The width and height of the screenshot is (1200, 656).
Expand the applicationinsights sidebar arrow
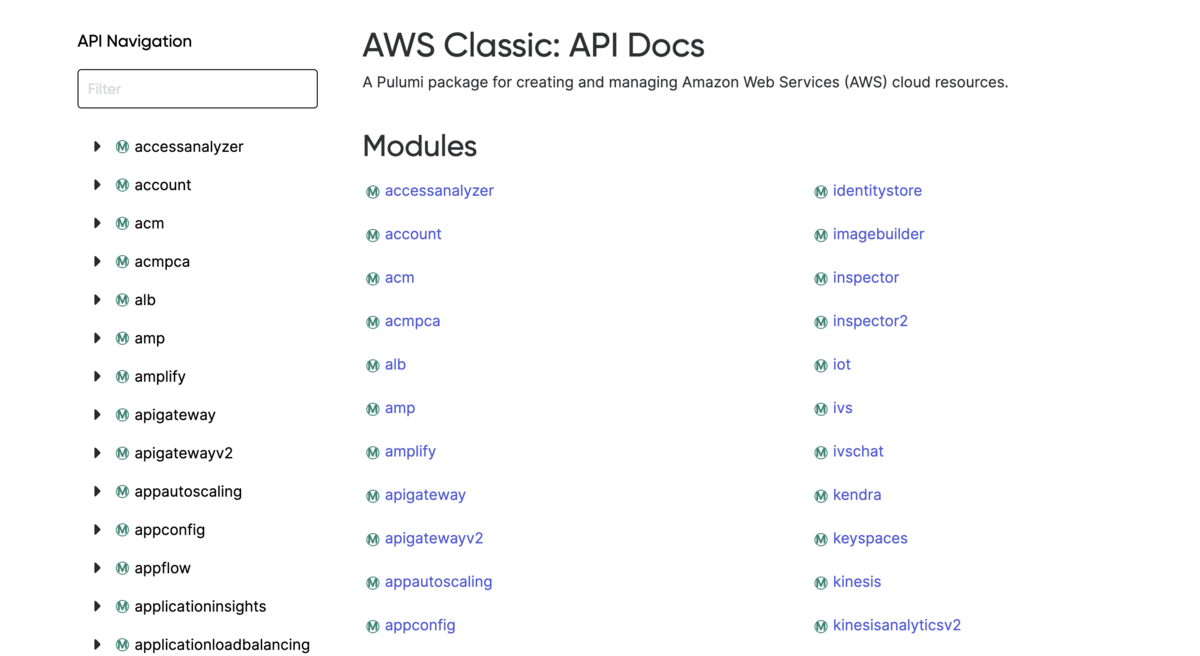point(97,607)
